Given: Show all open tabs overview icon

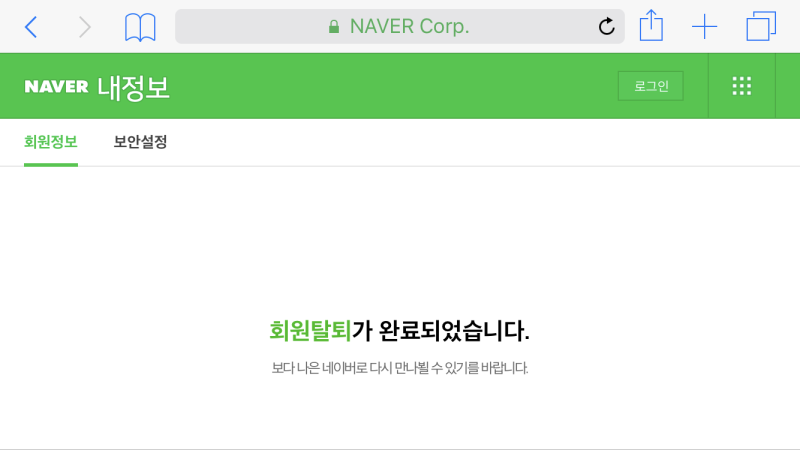Looking at the screenshot, I should coord(761,26).
